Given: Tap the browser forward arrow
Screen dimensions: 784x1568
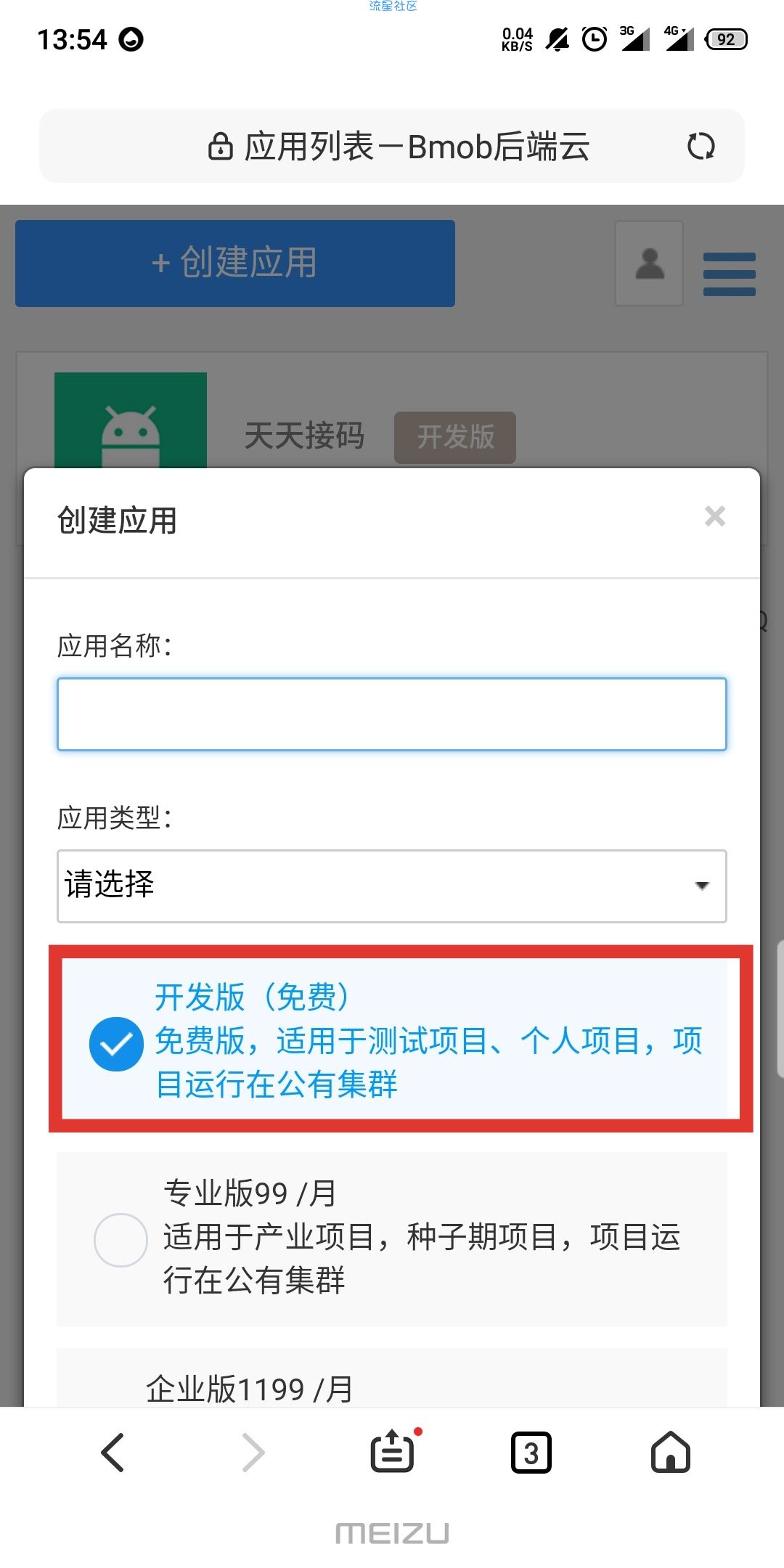Looking at the screenshot, I should [253, 1453].
